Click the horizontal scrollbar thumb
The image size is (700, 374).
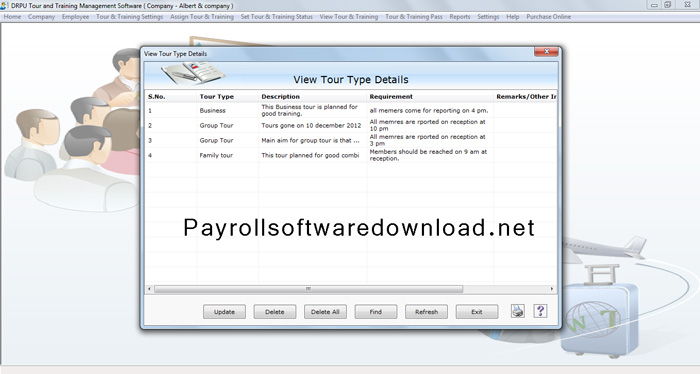308,289
